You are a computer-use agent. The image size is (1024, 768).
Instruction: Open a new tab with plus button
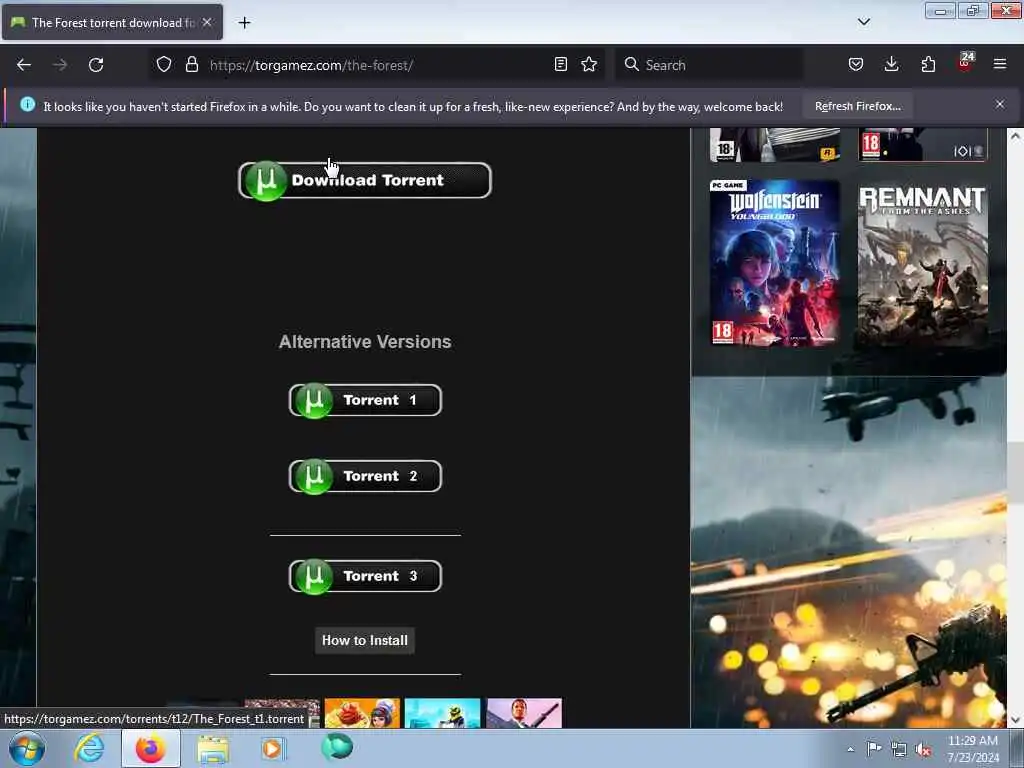244,23
